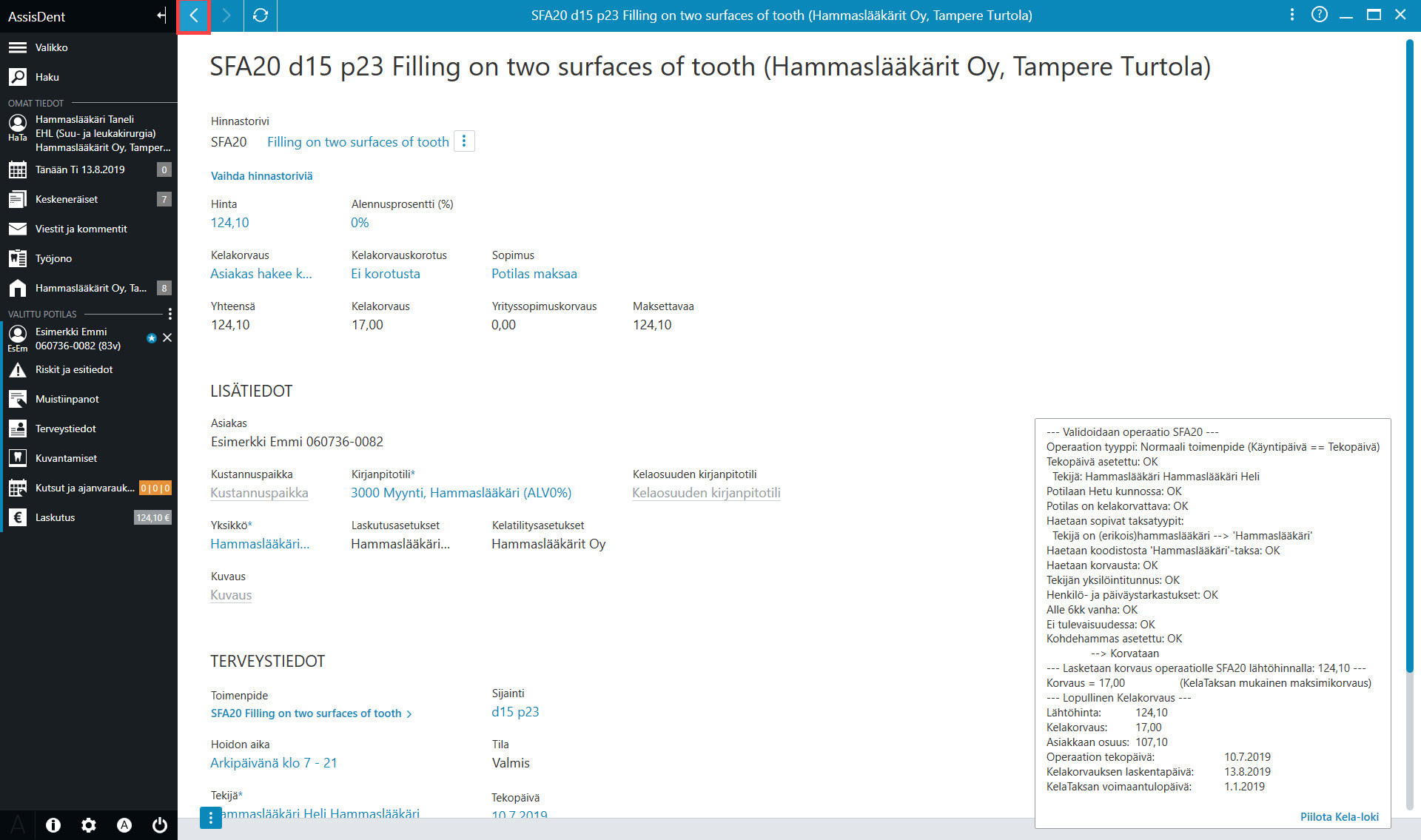Go forward with the right arrow button
The image size is (1421, 840).
tap(226, 16)
